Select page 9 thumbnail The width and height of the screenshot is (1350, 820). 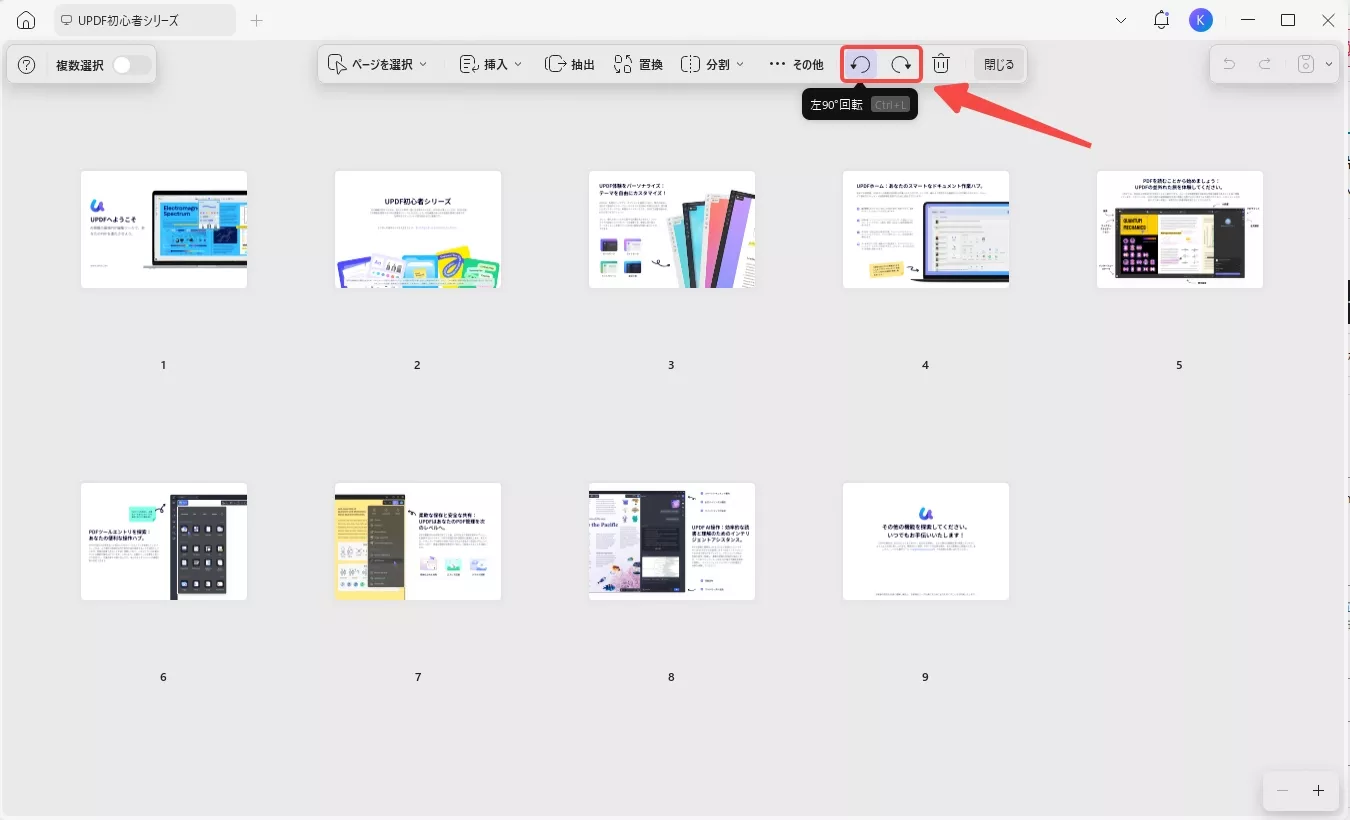(x=926, y=541)
